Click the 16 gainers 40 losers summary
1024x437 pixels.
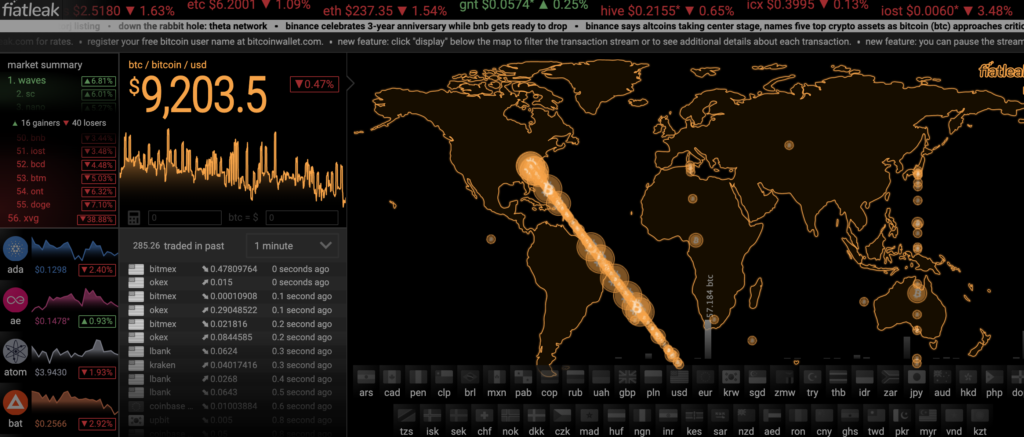point(59,123)
